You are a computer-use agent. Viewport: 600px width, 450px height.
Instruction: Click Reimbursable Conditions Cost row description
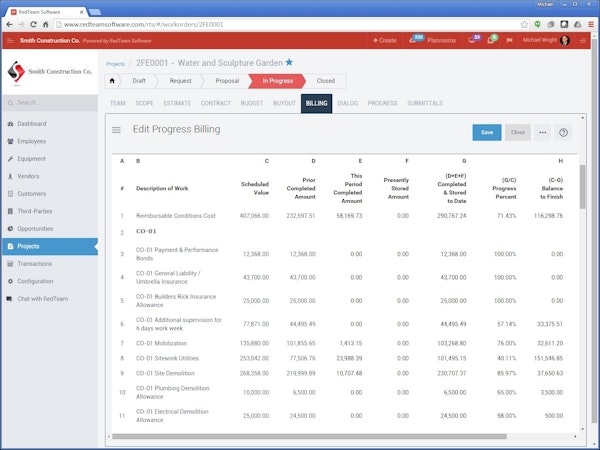click(176, 216)
